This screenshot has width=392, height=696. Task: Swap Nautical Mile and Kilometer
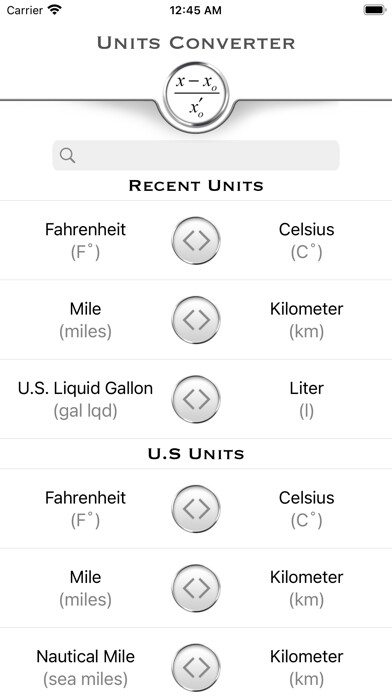click(x=196, y=667)
